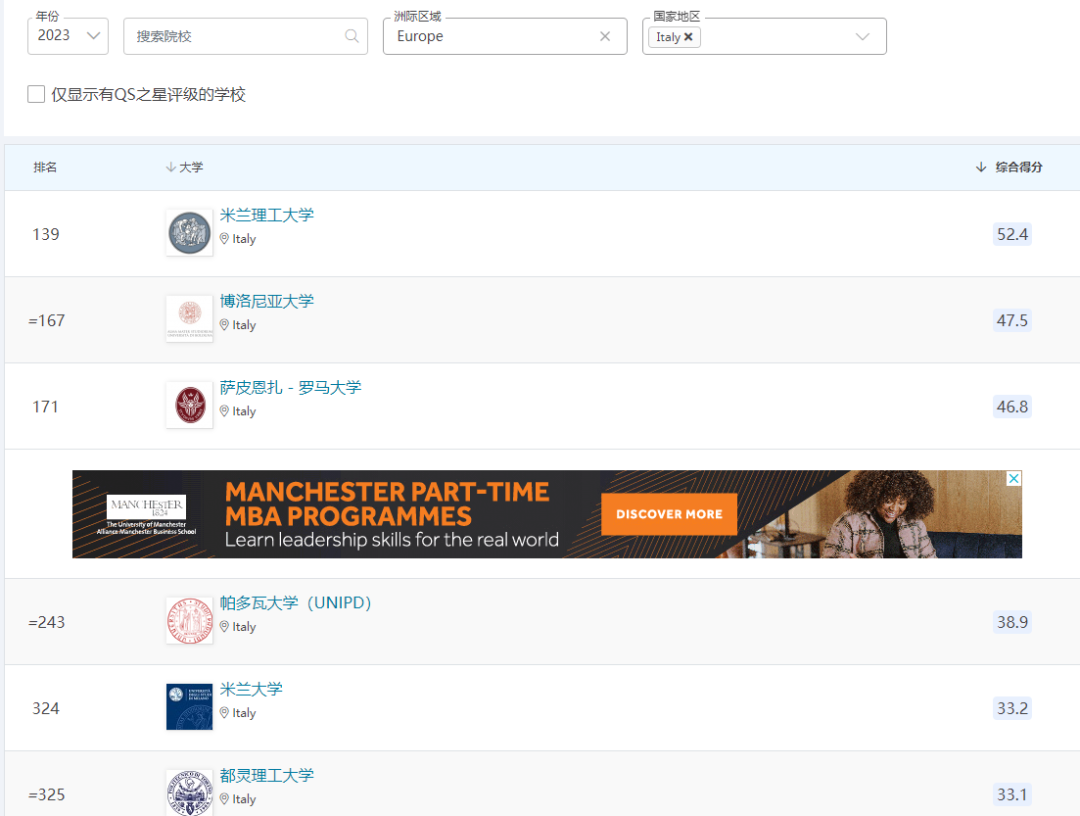Click rank 171 cell
The height and width of the screenshot is (816, 1080).
tap(45, 406)
